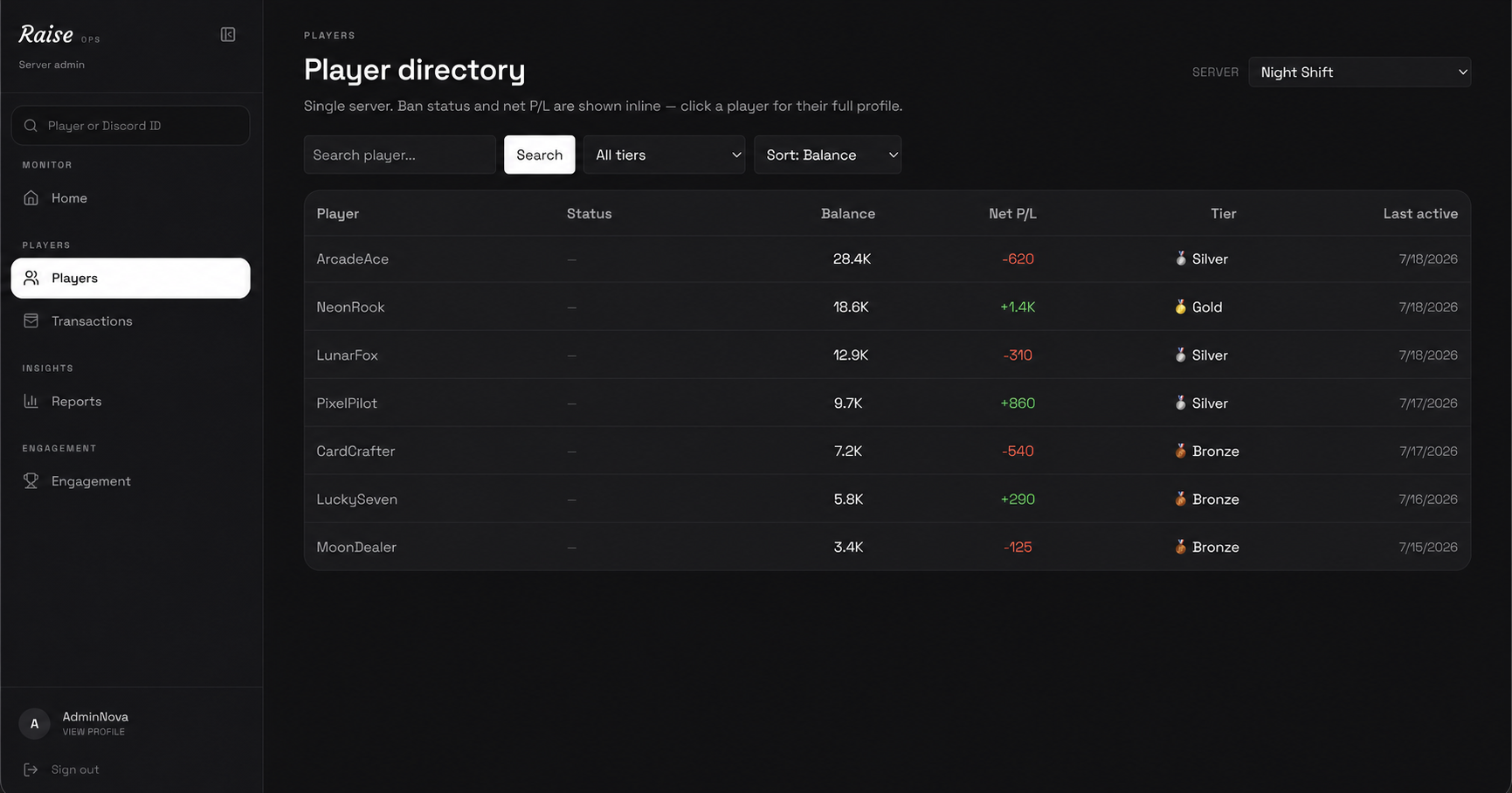Image resolution: width=1512 pixels, height=793 pixels.
Task: Click the Status column header
Action: point(589,213)
